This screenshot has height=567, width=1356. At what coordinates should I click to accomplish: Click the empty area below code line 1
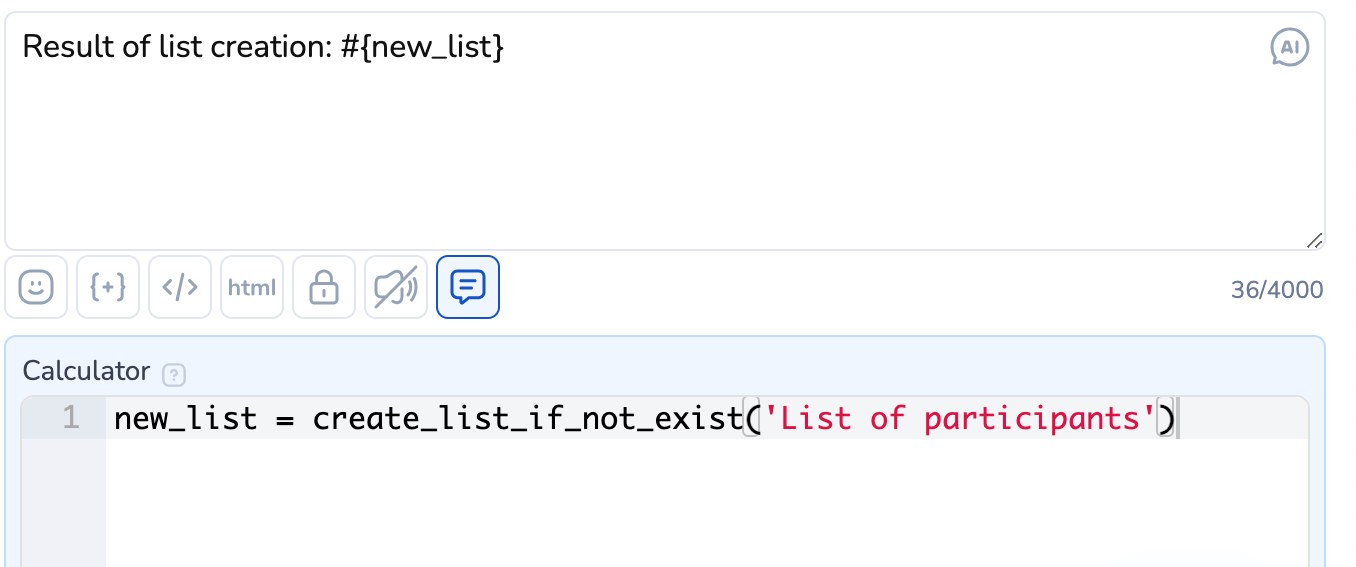[700, 500]
